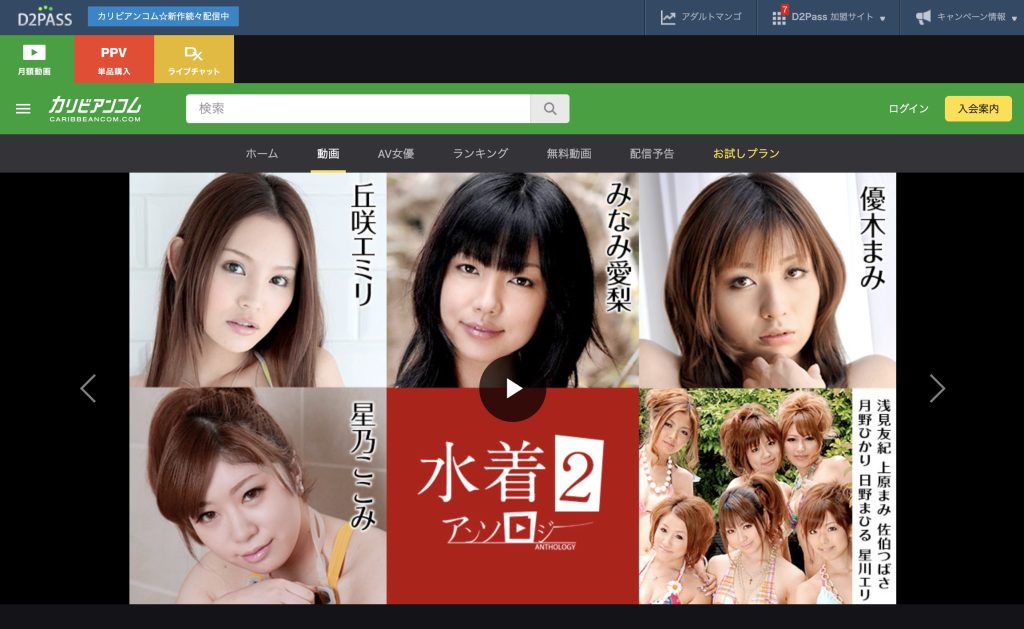Switch to the ランキング tab
1024x629 pixels.
[x=480, y=153]
